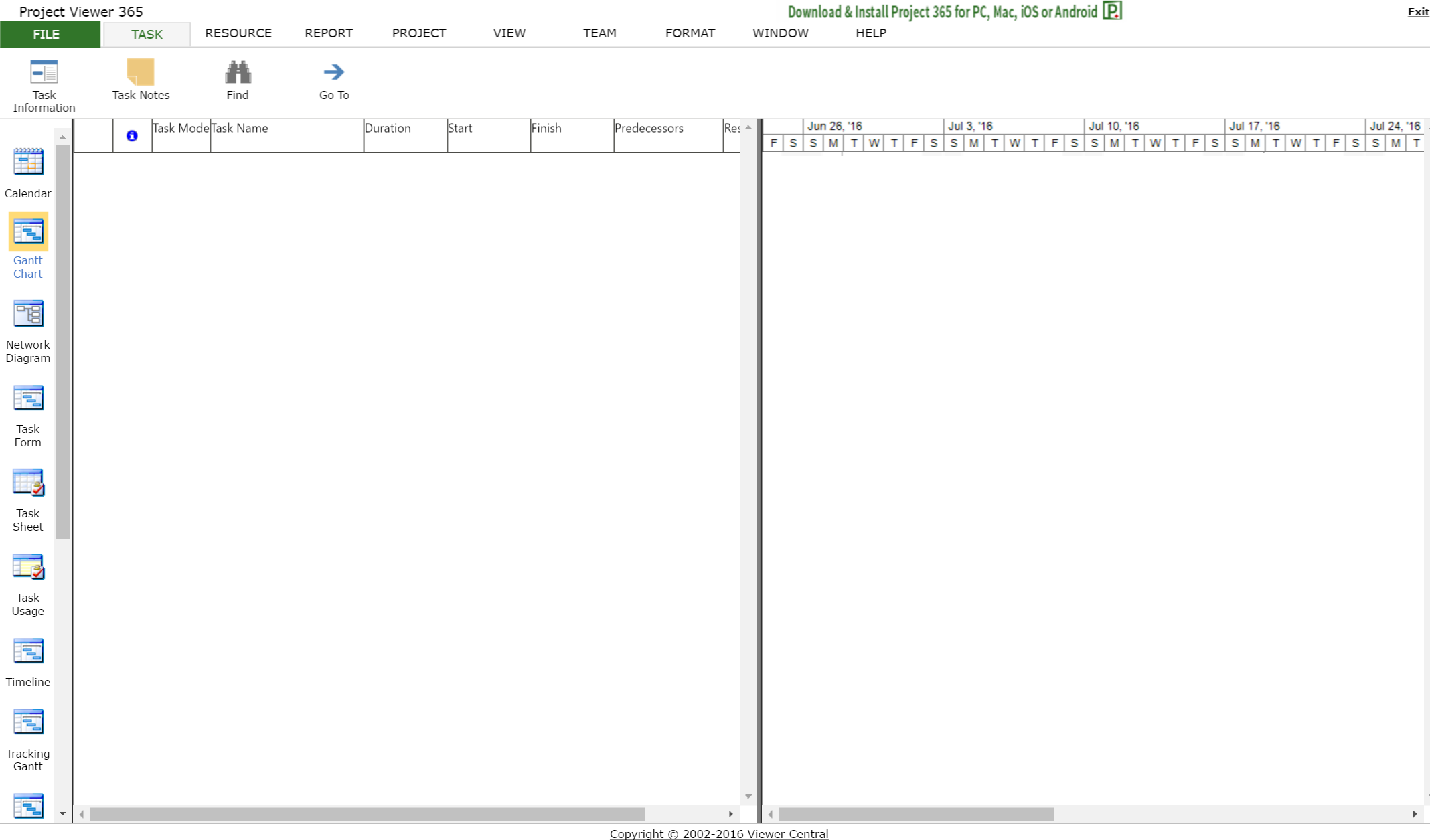Image resolution: width=1430 pixels, height=840 pixels.
Task: Click the Exit link
Action: pos(1417,12)
